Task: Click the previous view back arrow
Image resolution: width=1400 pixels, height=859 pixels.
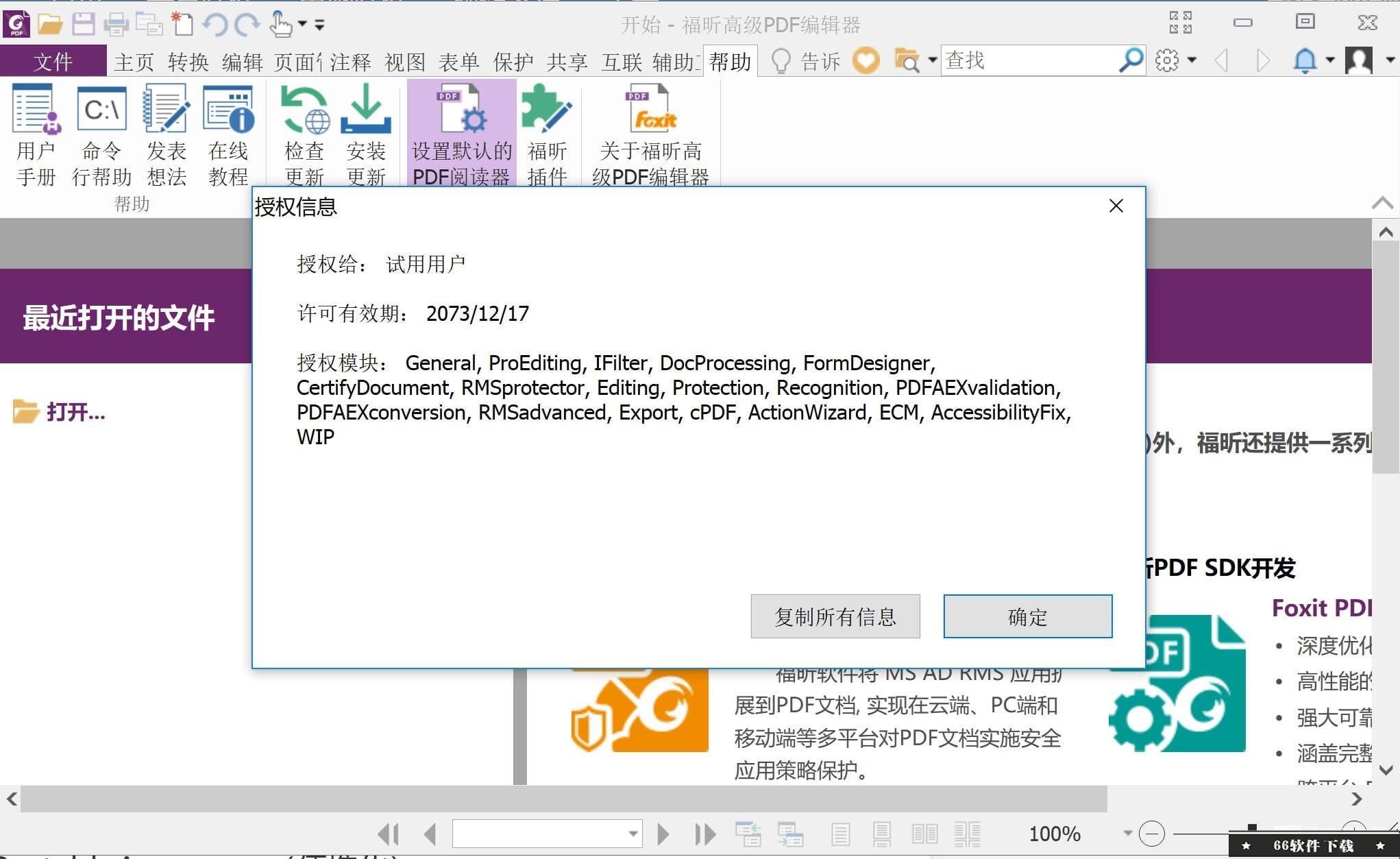Action: [x=1220, y=60]
